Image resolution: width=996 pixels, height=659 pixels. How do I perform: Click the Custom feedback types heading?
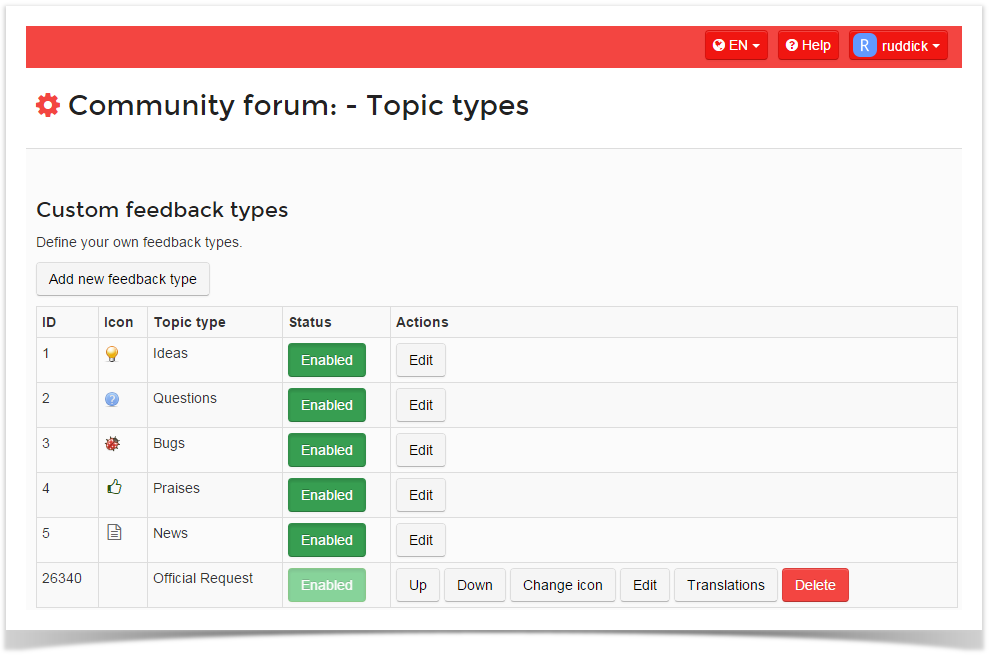tap(162, 210)
